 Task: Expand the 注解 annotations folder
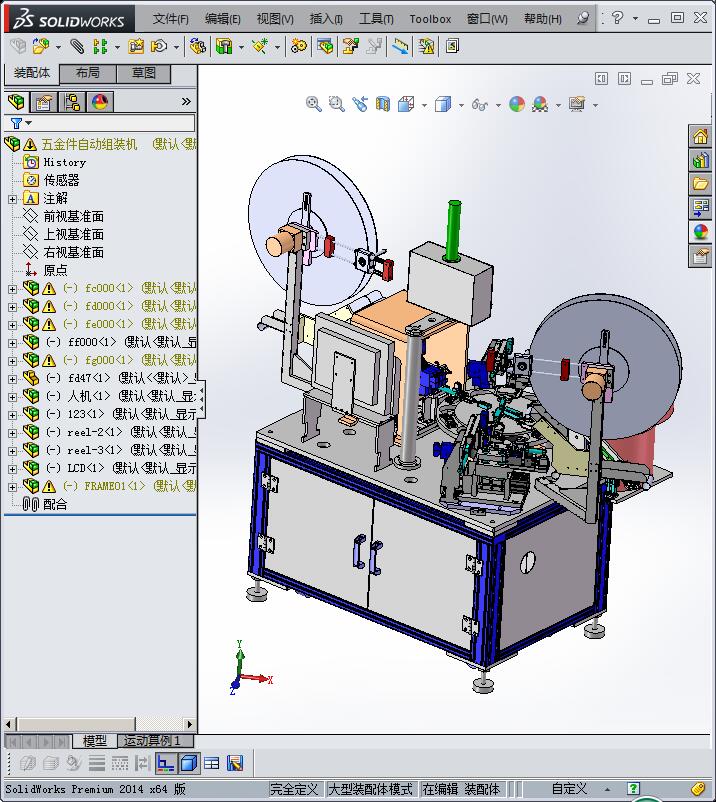pyautogui.click(x=12, y=199)
